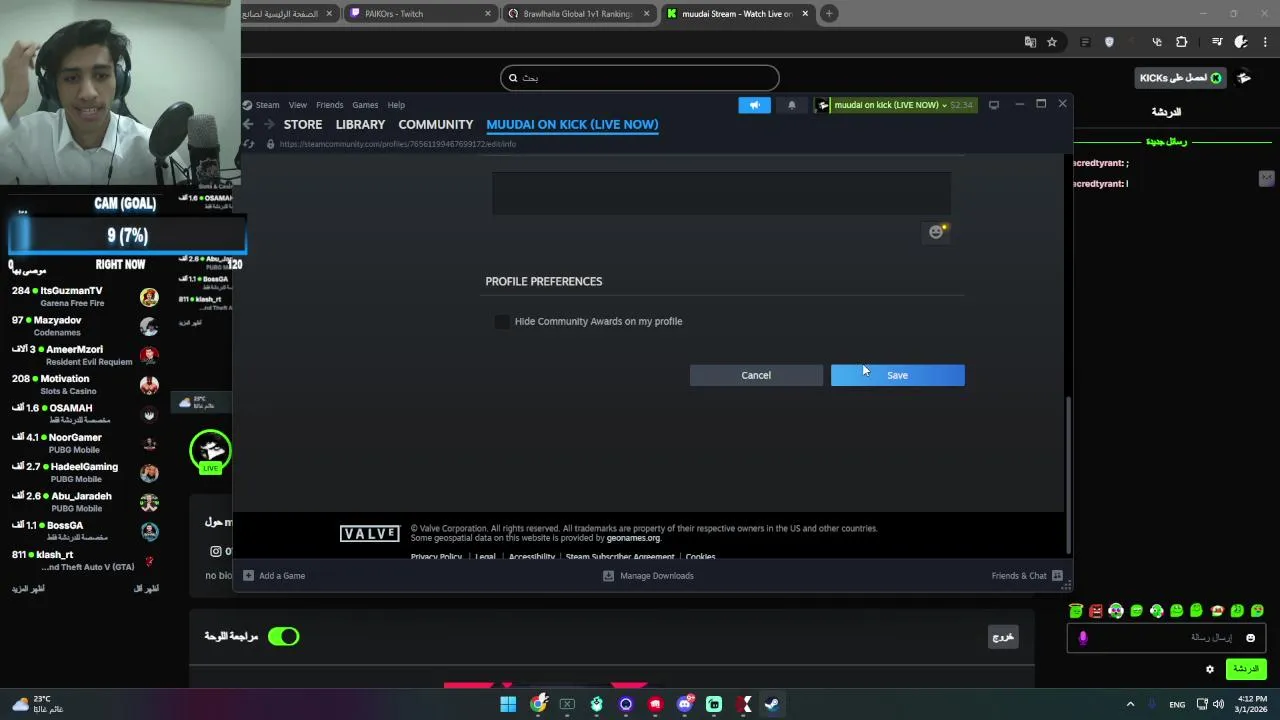Open the geonames.org link
Screen dimensions: 1280x720
point(633,538)
